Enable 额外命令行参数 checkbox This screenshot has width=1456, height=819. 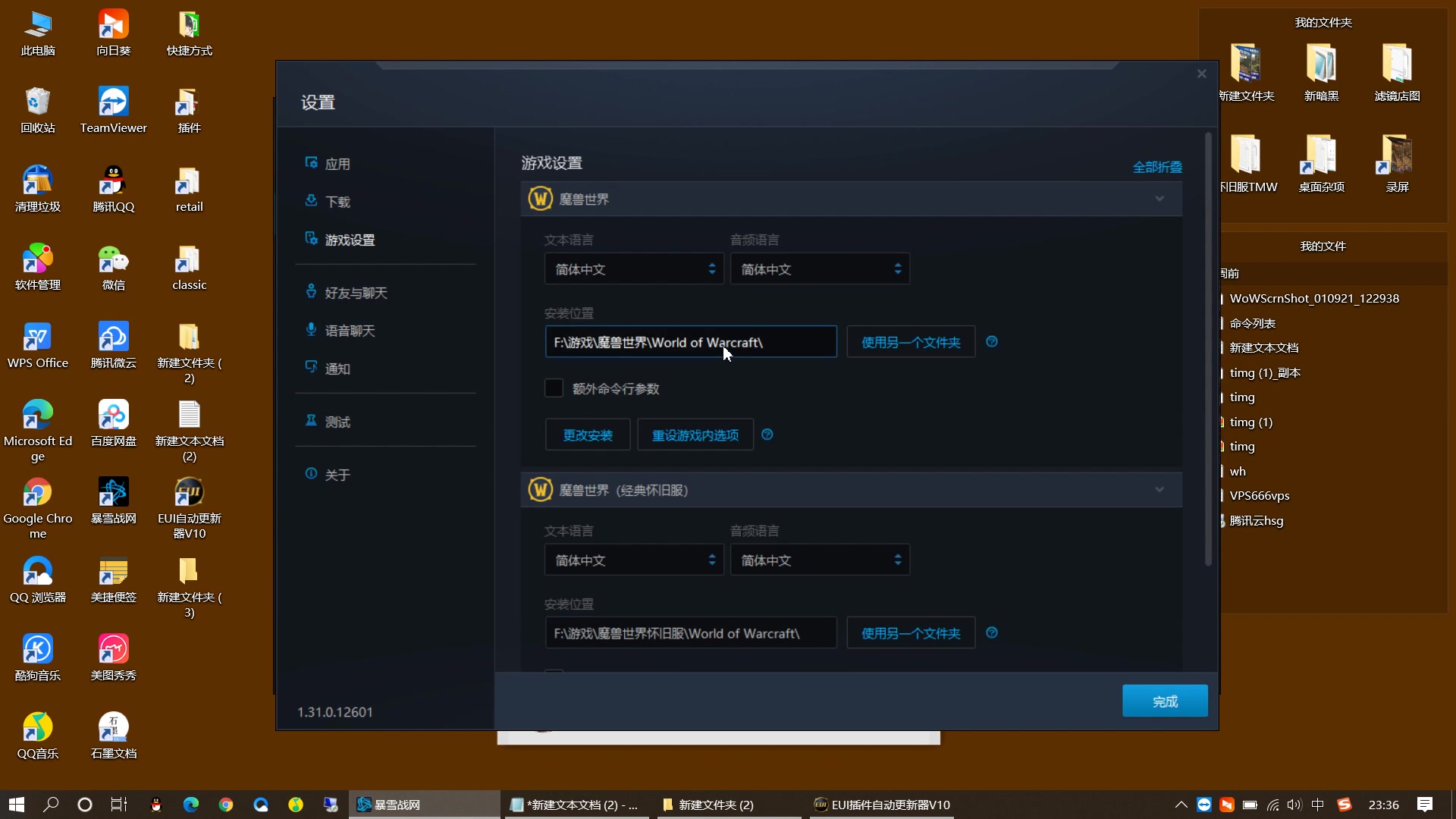[x=554, y=388]
